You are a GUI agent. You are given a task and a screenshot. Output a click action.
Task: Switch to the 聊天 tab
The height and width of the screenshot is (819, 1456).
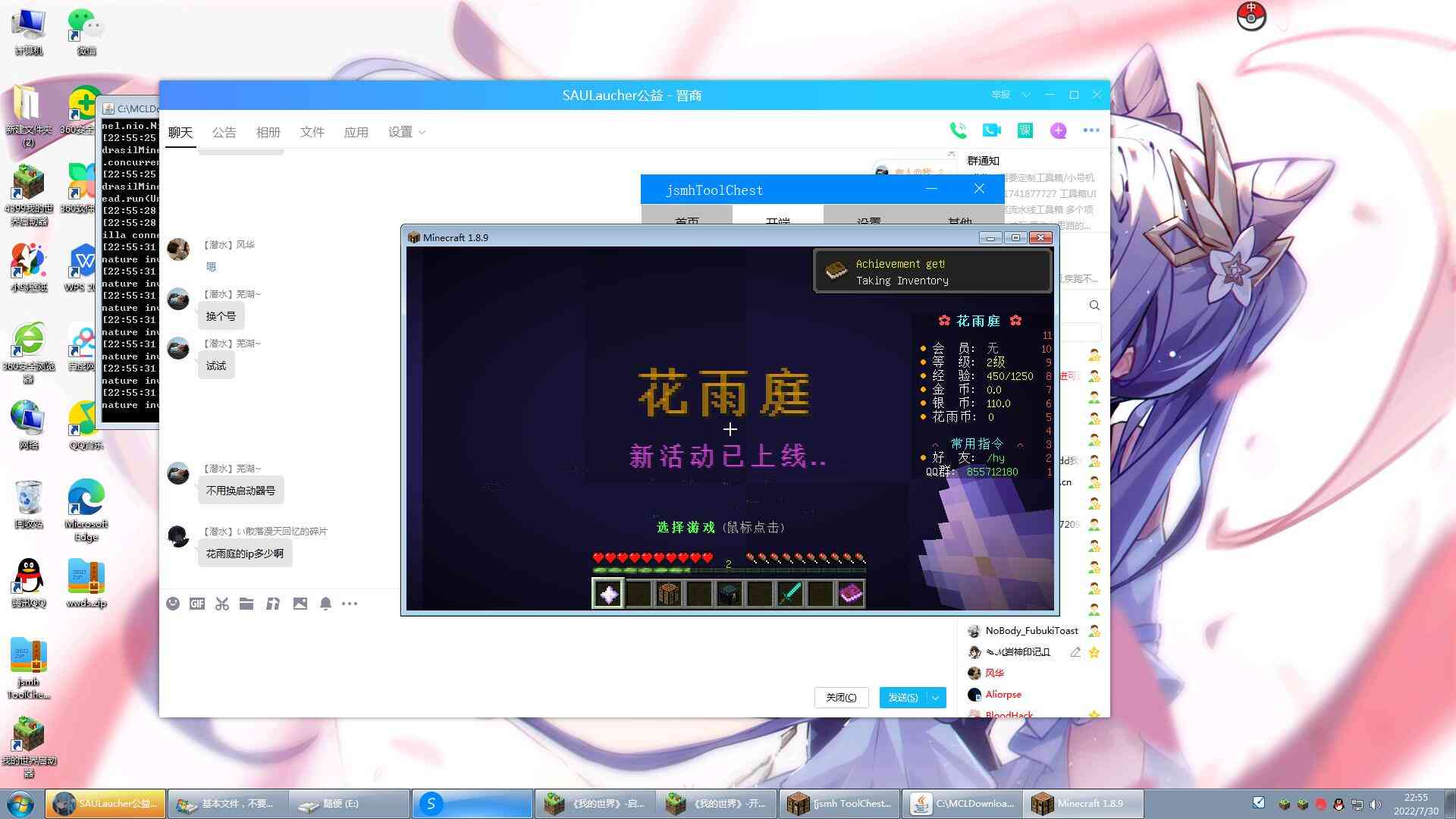(x=180, y=132)
